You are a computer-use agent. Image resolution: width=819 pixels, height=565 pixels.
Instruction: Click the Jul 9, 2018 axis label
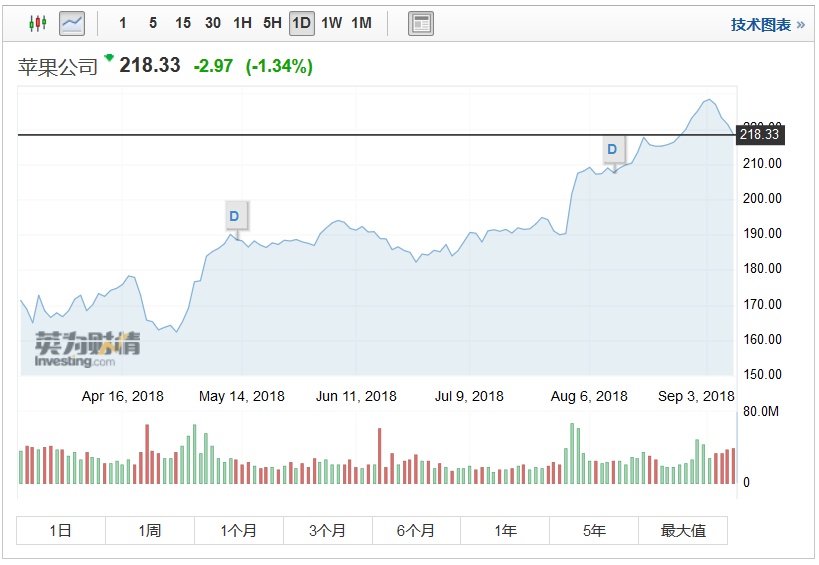tap(469, 396)
